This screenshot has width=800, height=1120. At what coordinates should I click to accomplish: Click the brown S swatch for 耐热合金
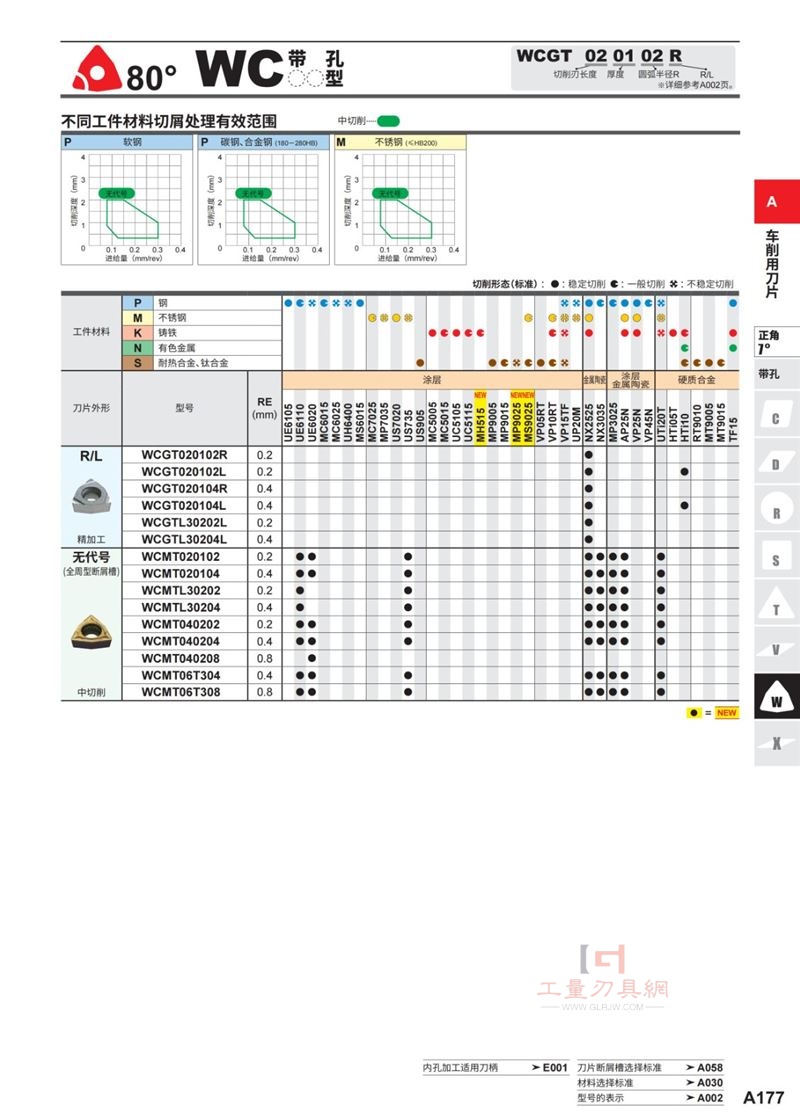(x=138, y=363)
